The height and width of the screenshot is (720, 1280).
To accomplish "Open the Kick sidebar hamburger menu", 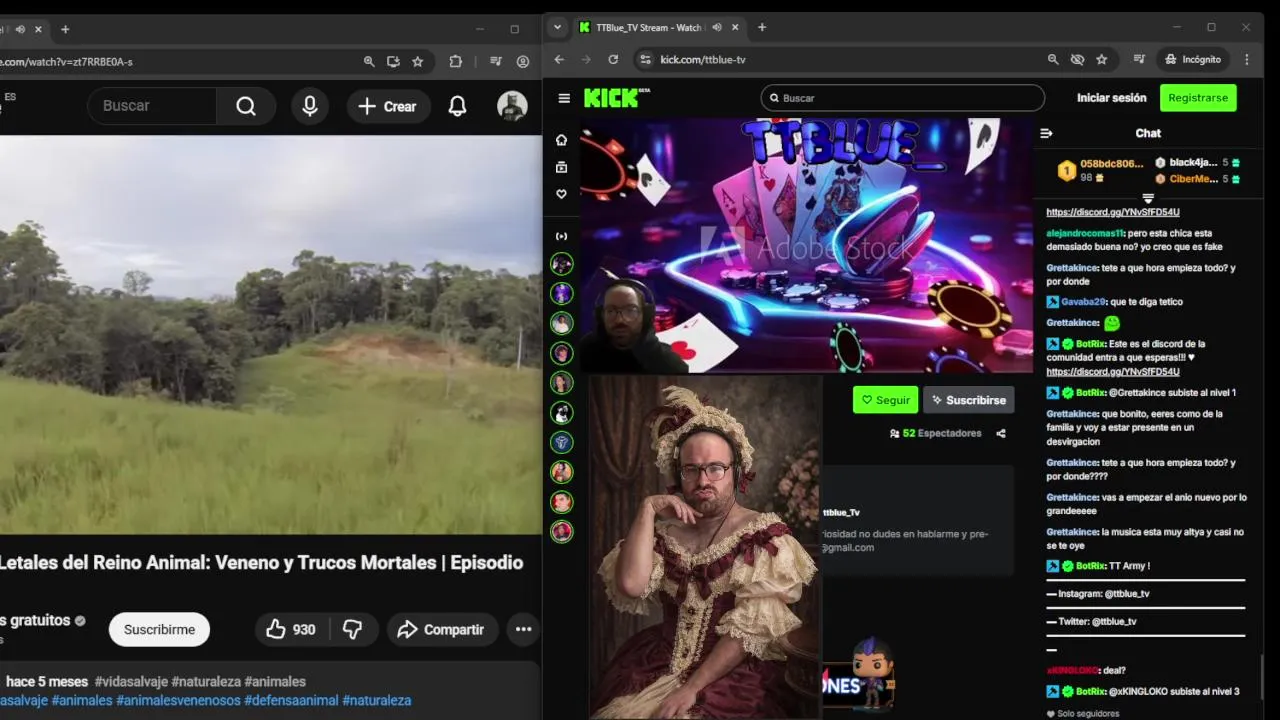I will [564, 98].
